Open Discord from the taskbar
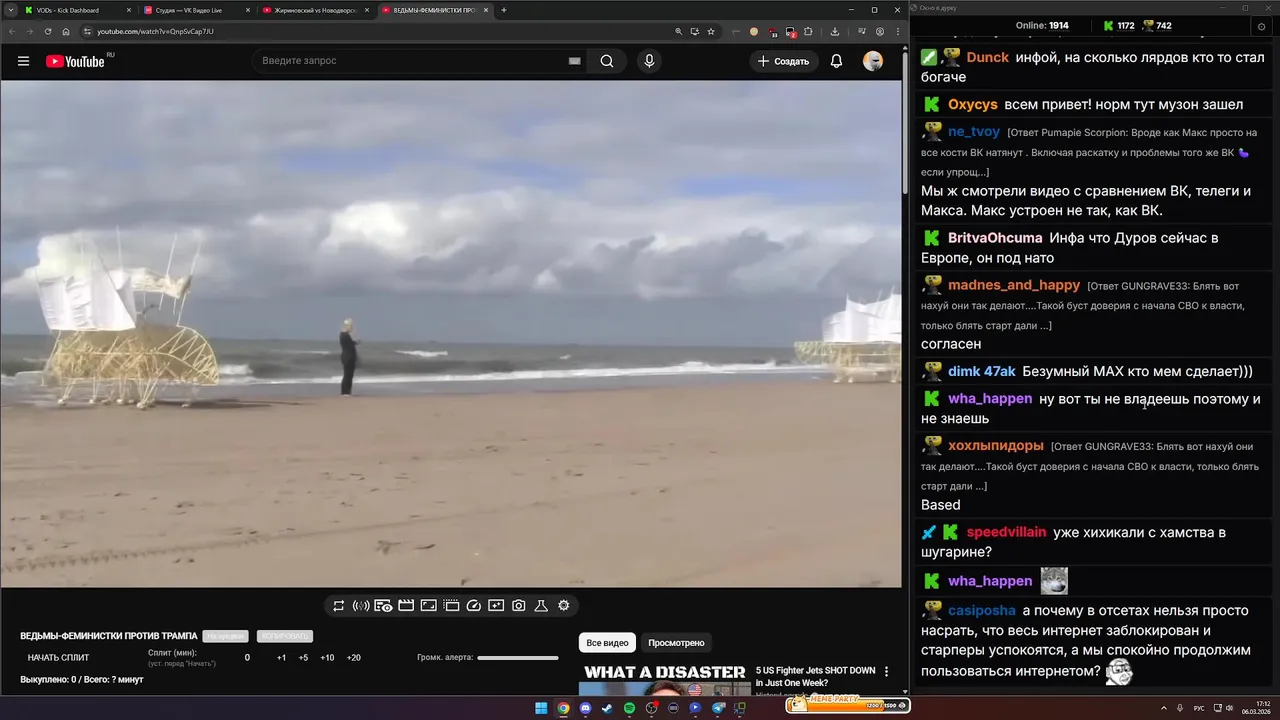This screenshot has width=1280, height=720. click(x=585, y=708)
